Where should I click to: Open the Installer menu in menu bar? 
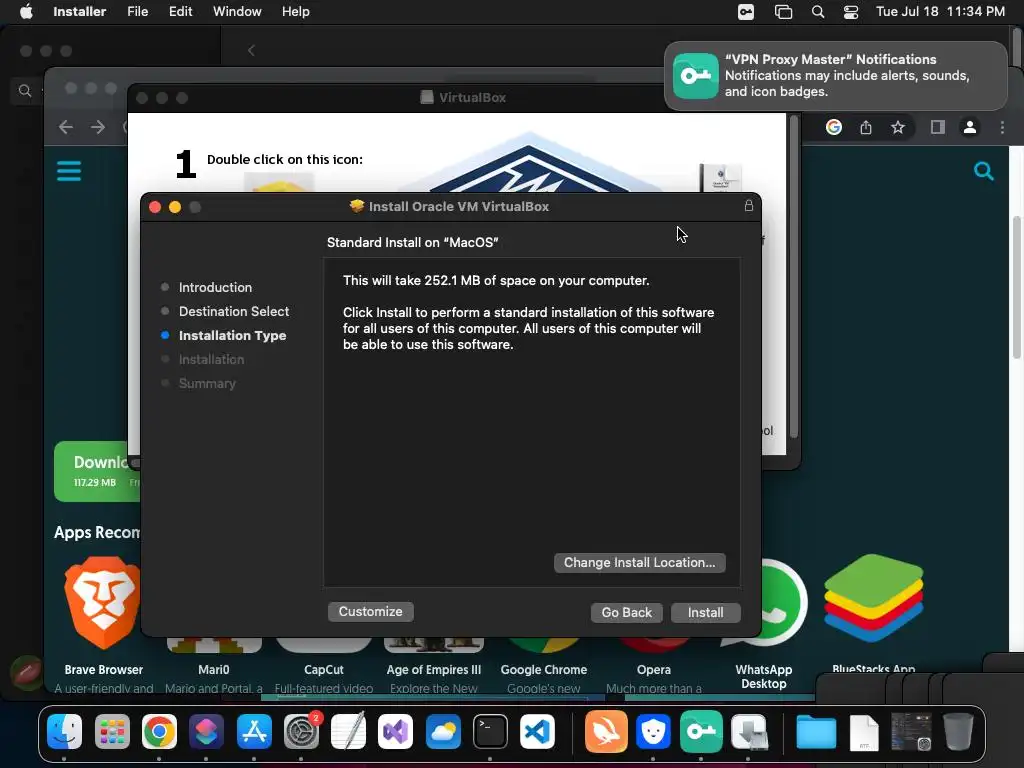80,12
